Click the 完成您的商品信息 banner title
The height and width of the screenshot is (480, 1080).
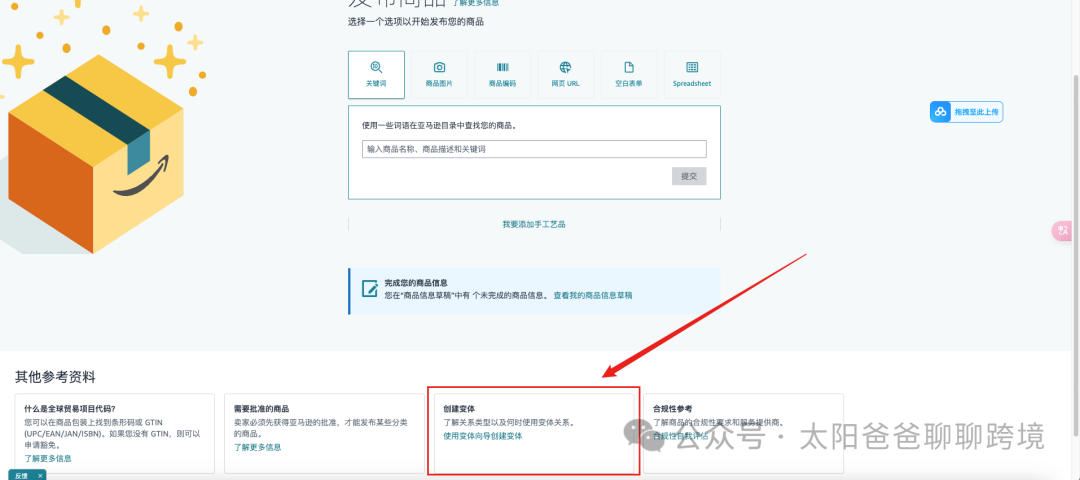pyautogui.click(x=416, y=283)
